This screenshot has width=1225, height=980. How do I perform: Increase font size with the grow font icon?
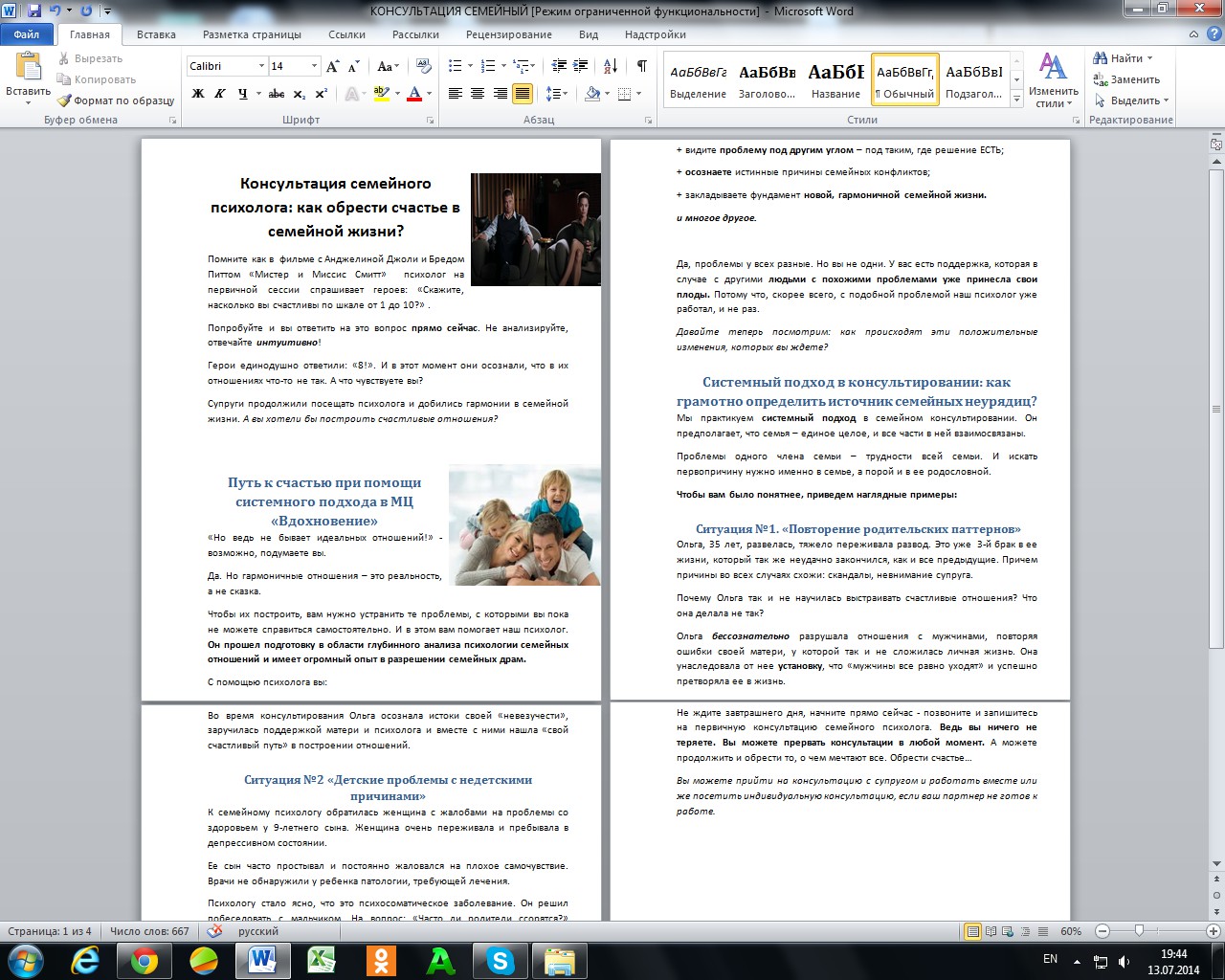pos(332,66)
